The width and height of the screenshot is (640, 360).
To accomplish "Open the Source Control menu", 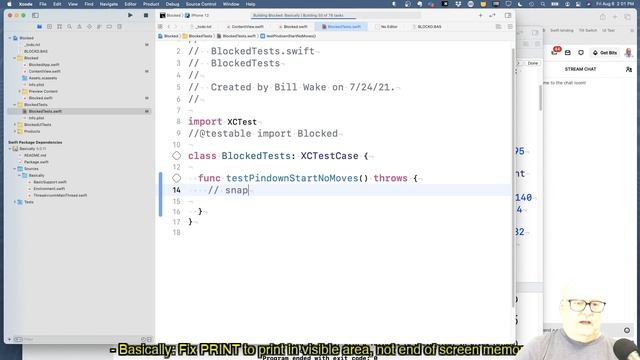I will (201, 4).
